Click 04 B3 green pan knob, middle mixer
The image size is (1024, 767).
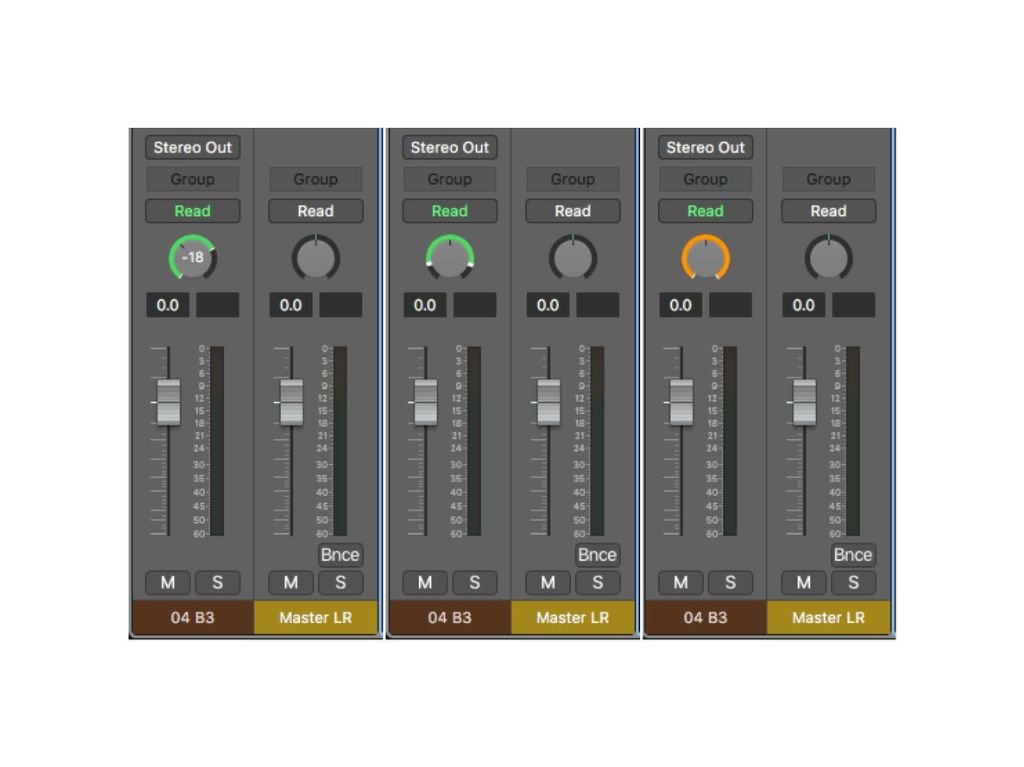(450, 257)
